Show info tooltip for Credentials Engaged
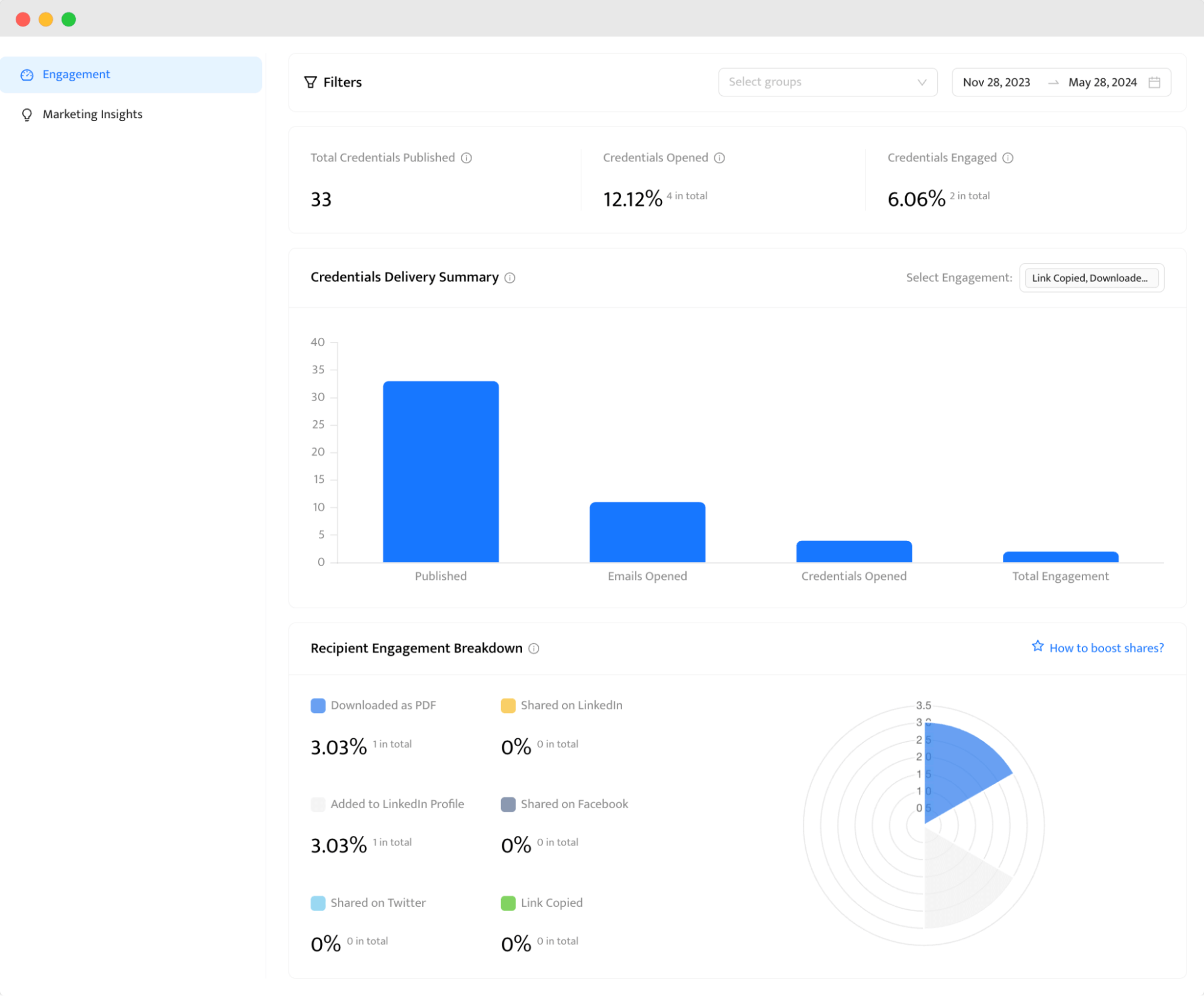The width and height of the screenshot is (1204, 996). (x=1008, y=158)
